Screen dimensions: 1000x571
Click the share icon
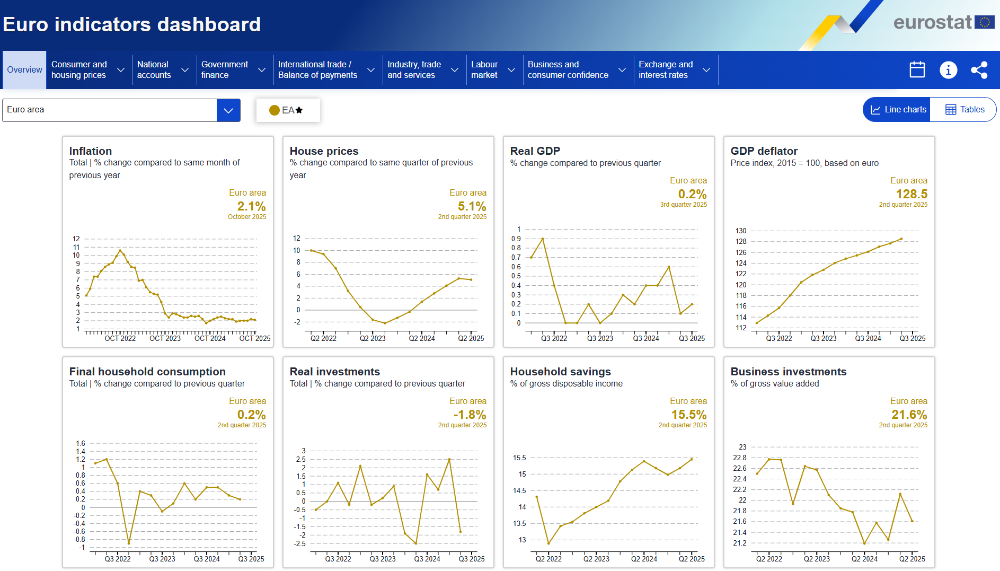pos(979,70)
